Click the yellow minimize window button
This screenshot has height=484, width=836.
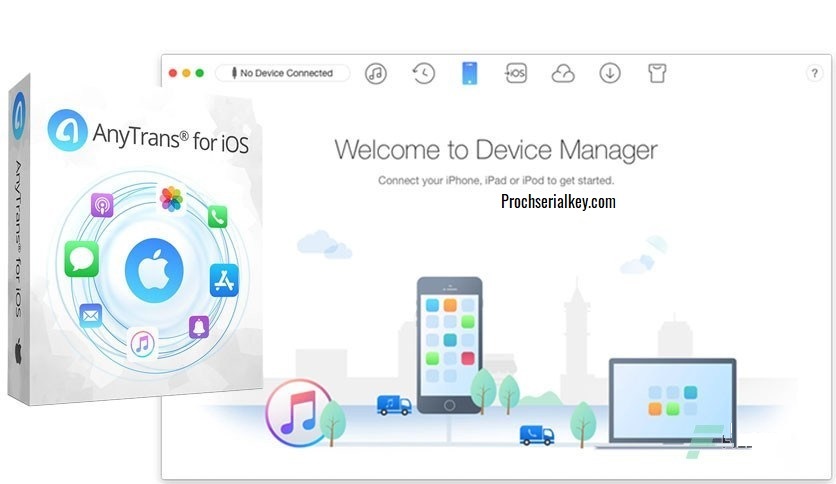(x=186, y=73)
